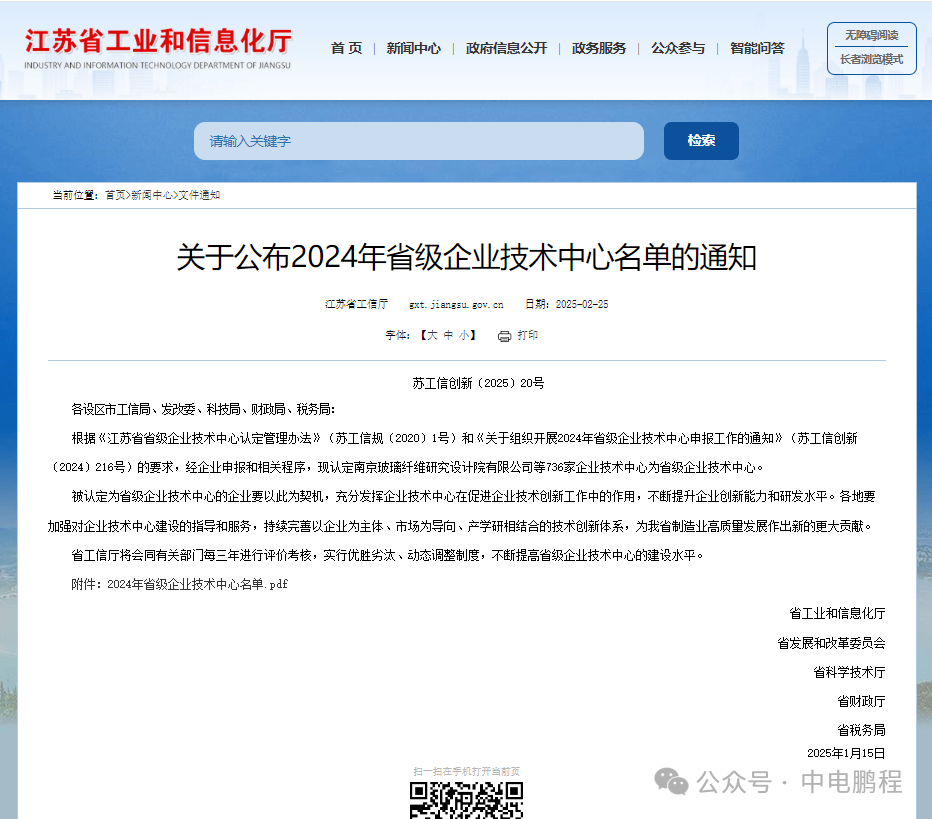932x819 pixels.
Task: Open the 智能问答 section
Action: 756,47
